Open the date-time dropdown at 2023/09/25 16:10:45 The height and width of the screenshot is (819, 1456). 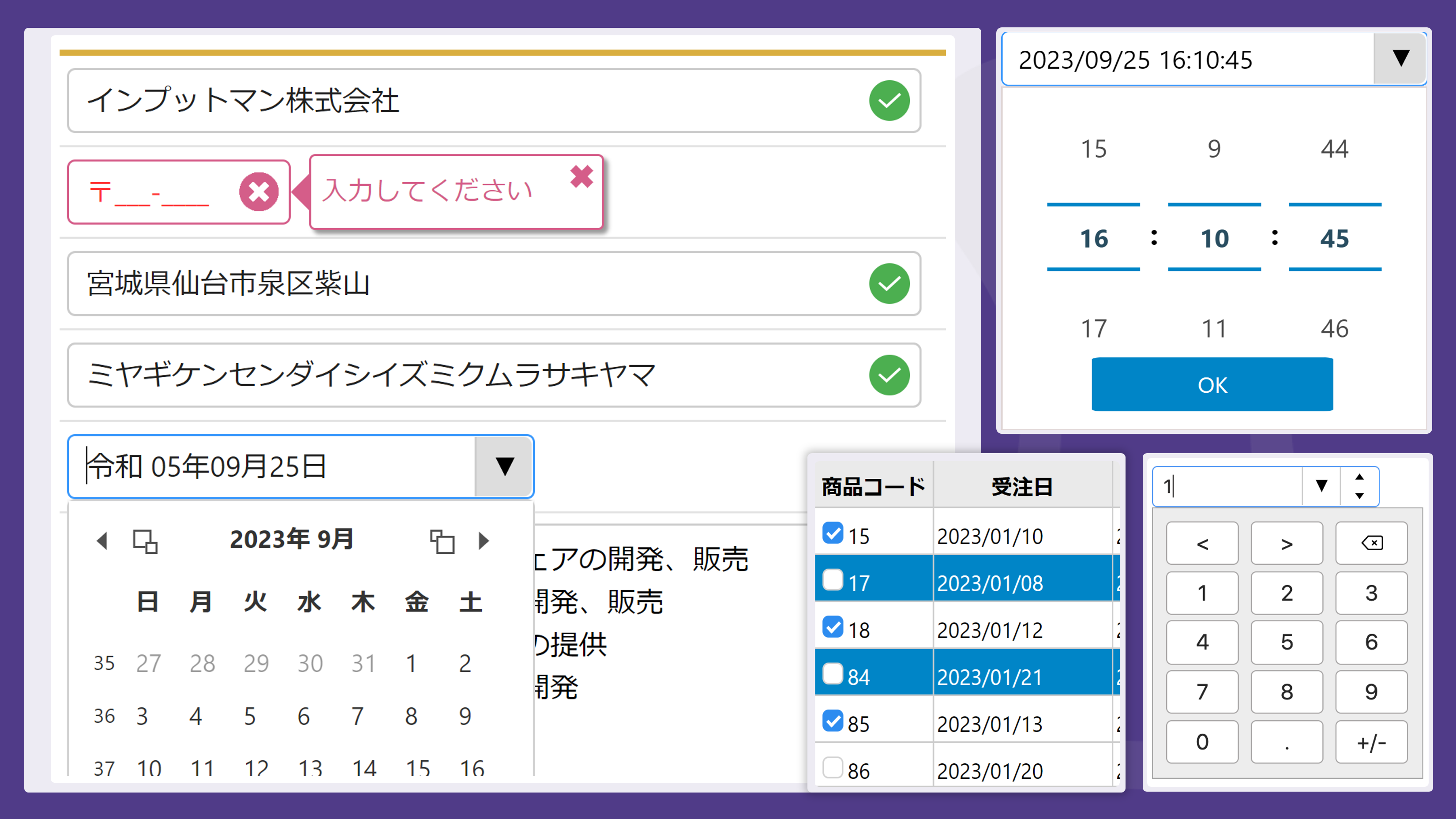[1400, 59]
